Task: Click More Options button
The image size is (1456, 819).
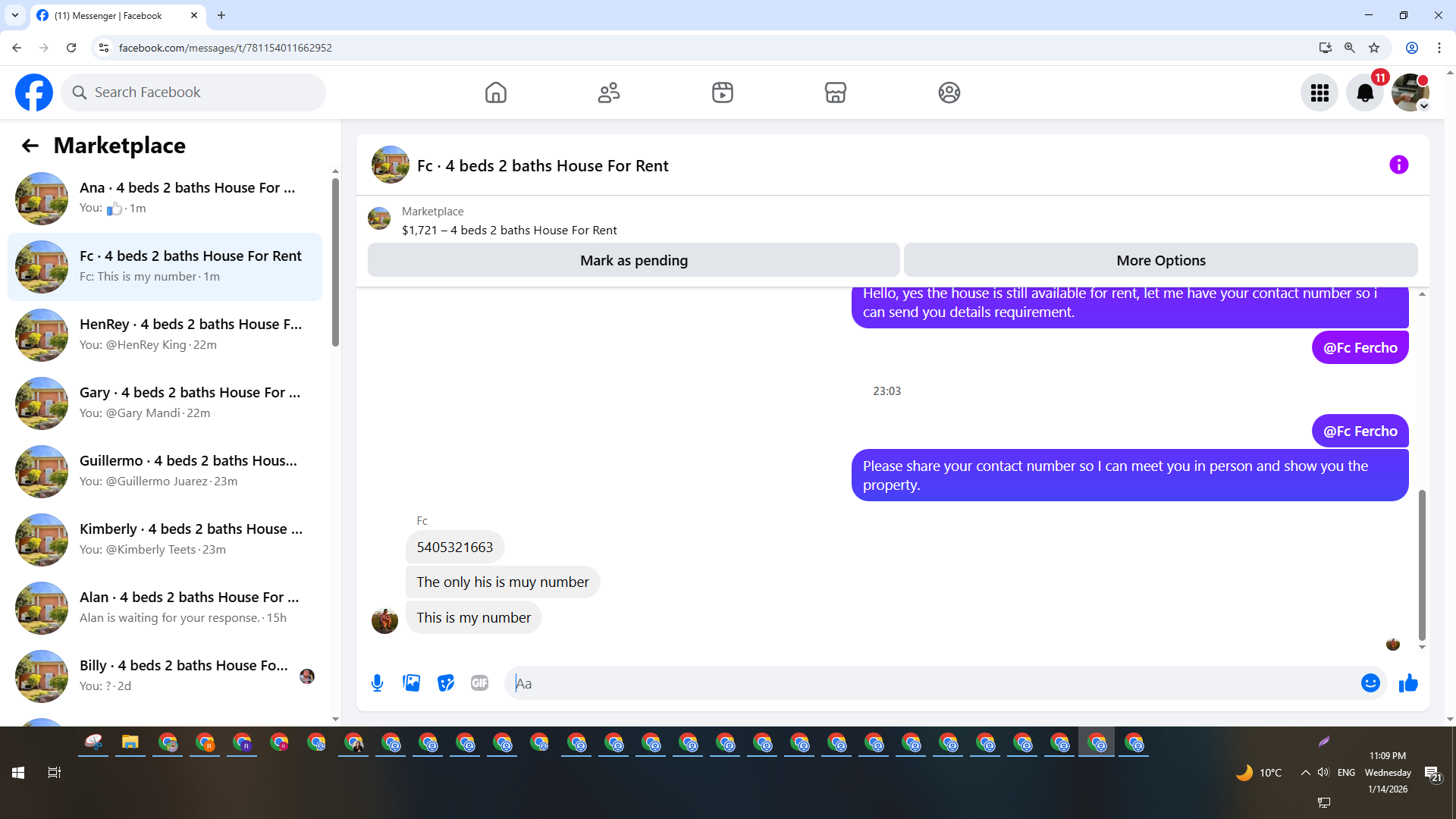Action: pyautogui.click(x=1160, y=261)
